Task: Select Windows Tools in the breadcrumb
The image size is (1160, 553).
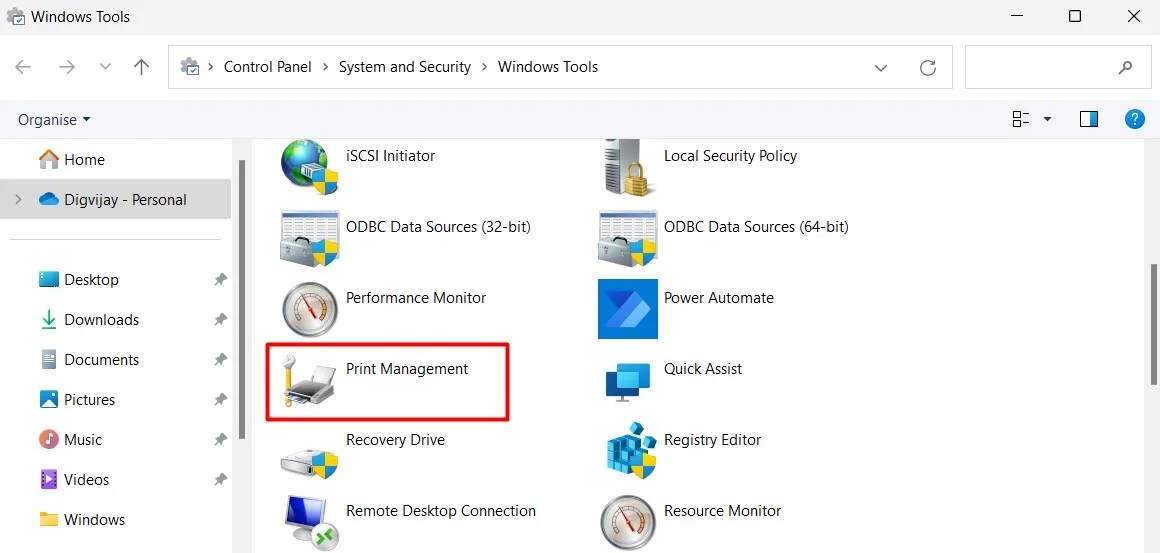Action: point(547,67)
